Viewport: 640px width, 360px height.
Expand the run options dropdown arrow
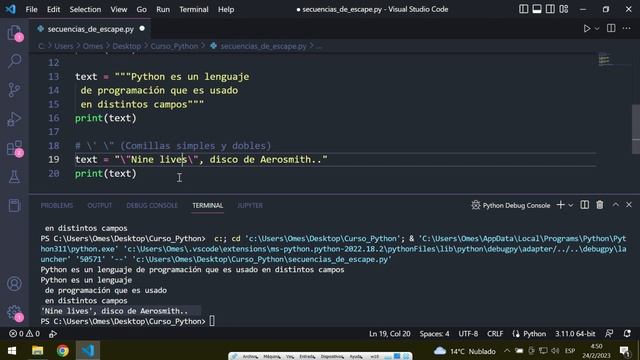coord(597,29)
